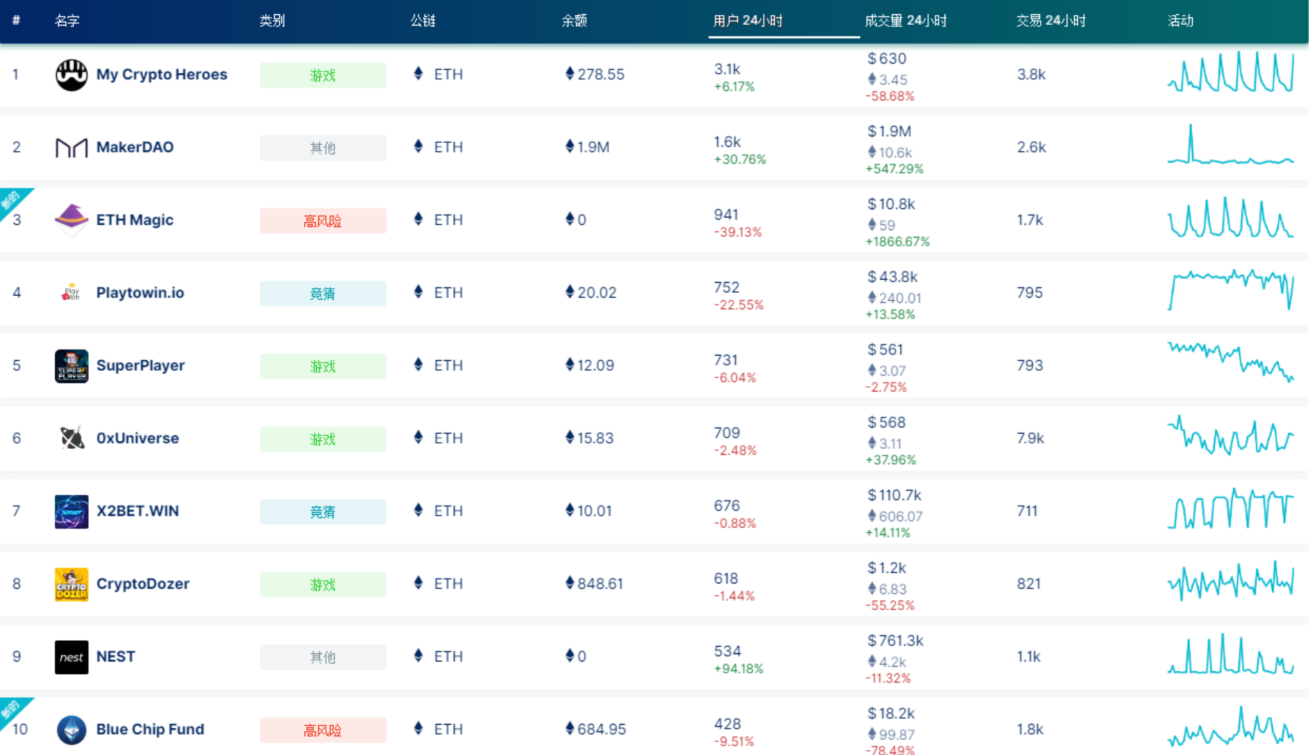Click the 竞猜 category tag for X2BET.WIN
Image resolution: width=1309 pixels, height=755 pixels.
pos(323,512)
